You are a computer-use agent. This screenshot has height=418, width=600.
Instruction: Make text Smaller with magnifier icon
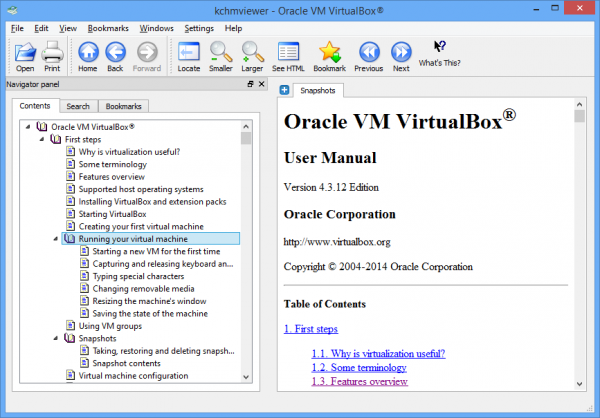[x=221, y=57]
